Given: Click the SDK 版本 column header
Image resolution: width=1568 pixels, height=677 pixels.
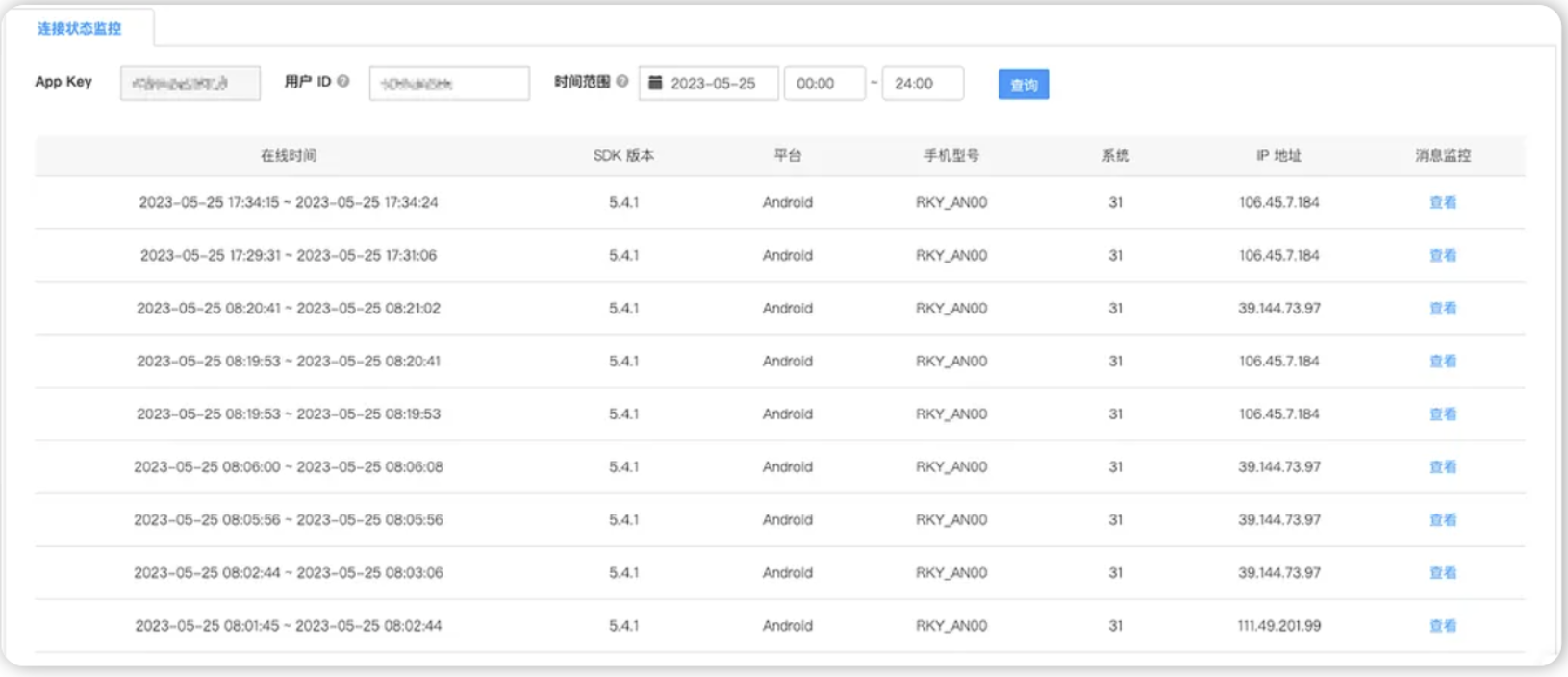Looking at the screenshot, I should [623, 155].
